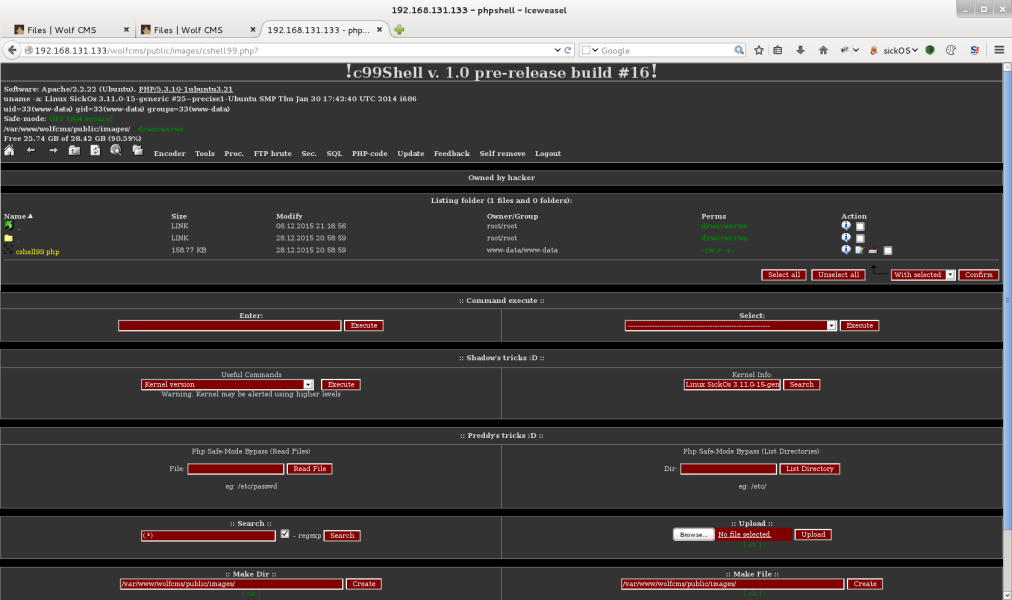The height and width of the screenshot is (600, 1012).
Task: Expand the address bar history dropdown arrow
Action: [557, 50]
